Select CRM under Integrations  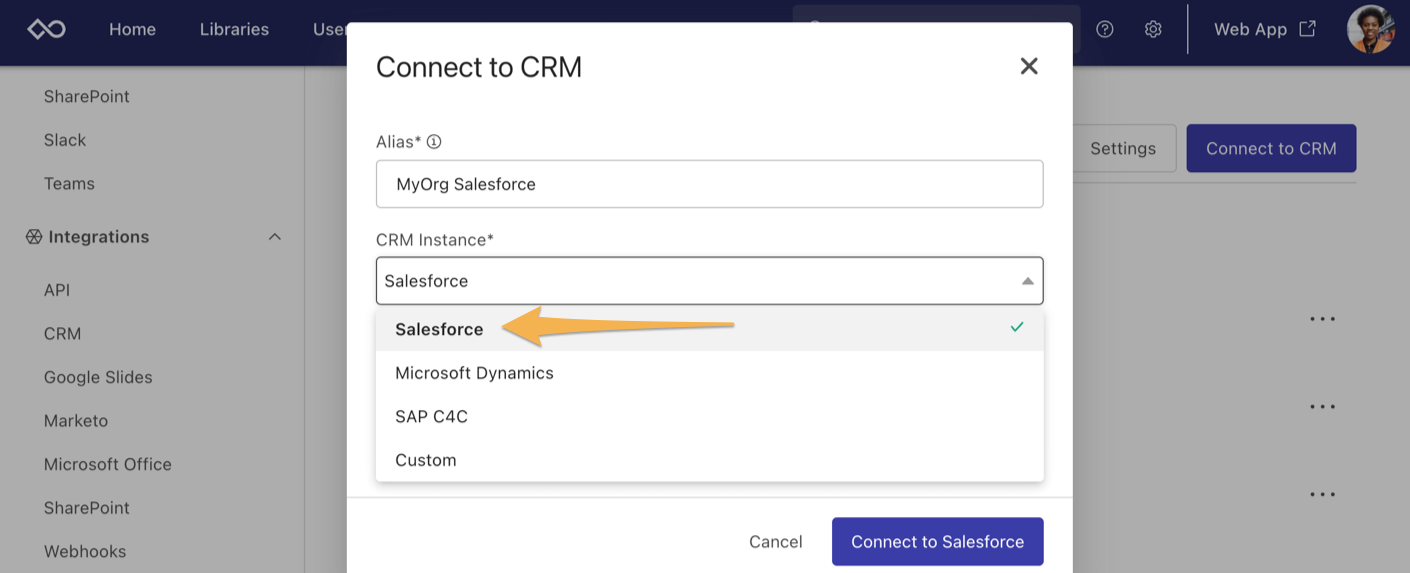pyautogui.click(x=62, y=334)
